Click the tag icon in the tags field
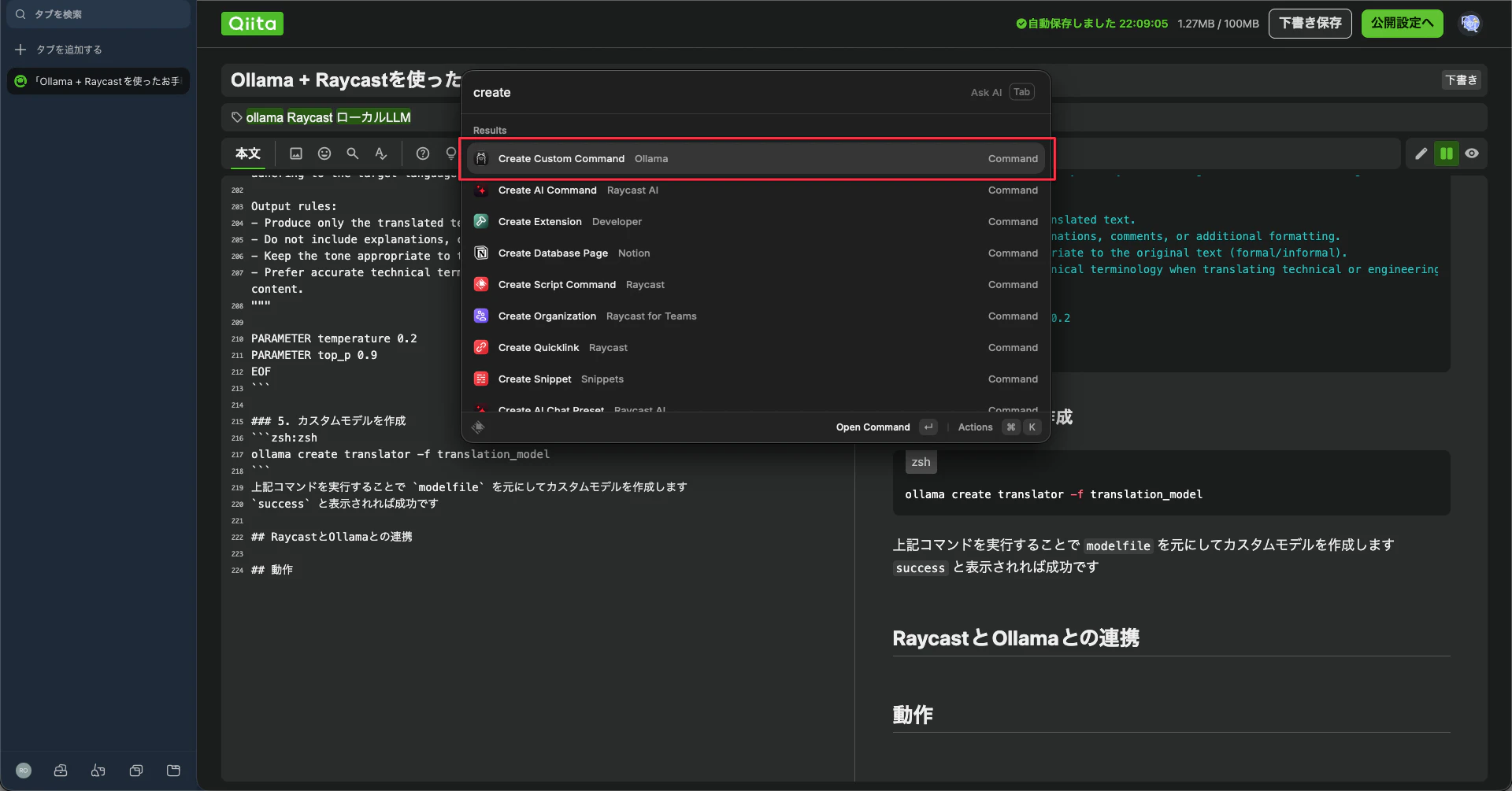Viewport: 1512px width, 791px height. 236,117
